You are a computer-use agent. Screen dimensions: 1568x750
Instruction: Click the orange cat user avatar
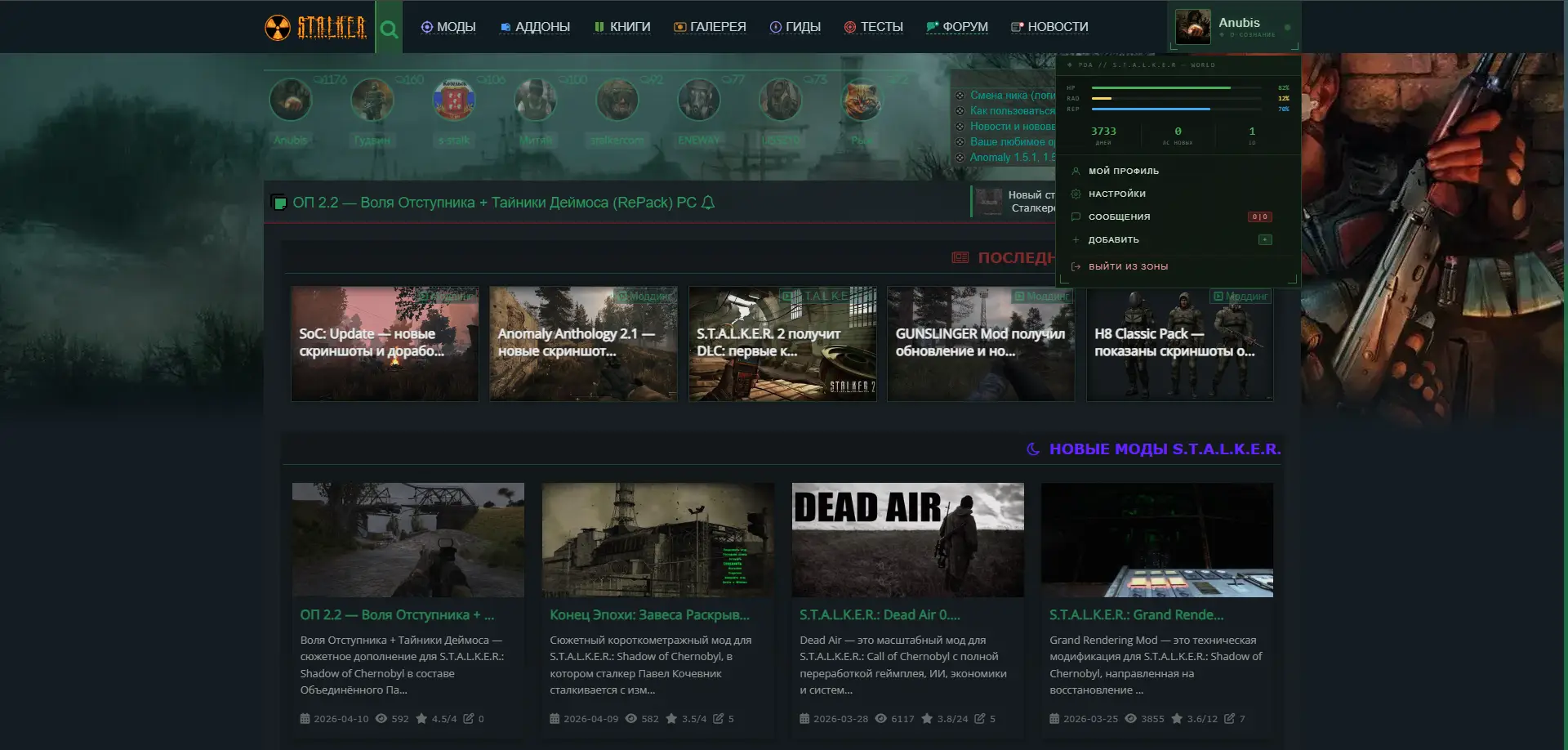pyautogui.click(x=862, y=100)
